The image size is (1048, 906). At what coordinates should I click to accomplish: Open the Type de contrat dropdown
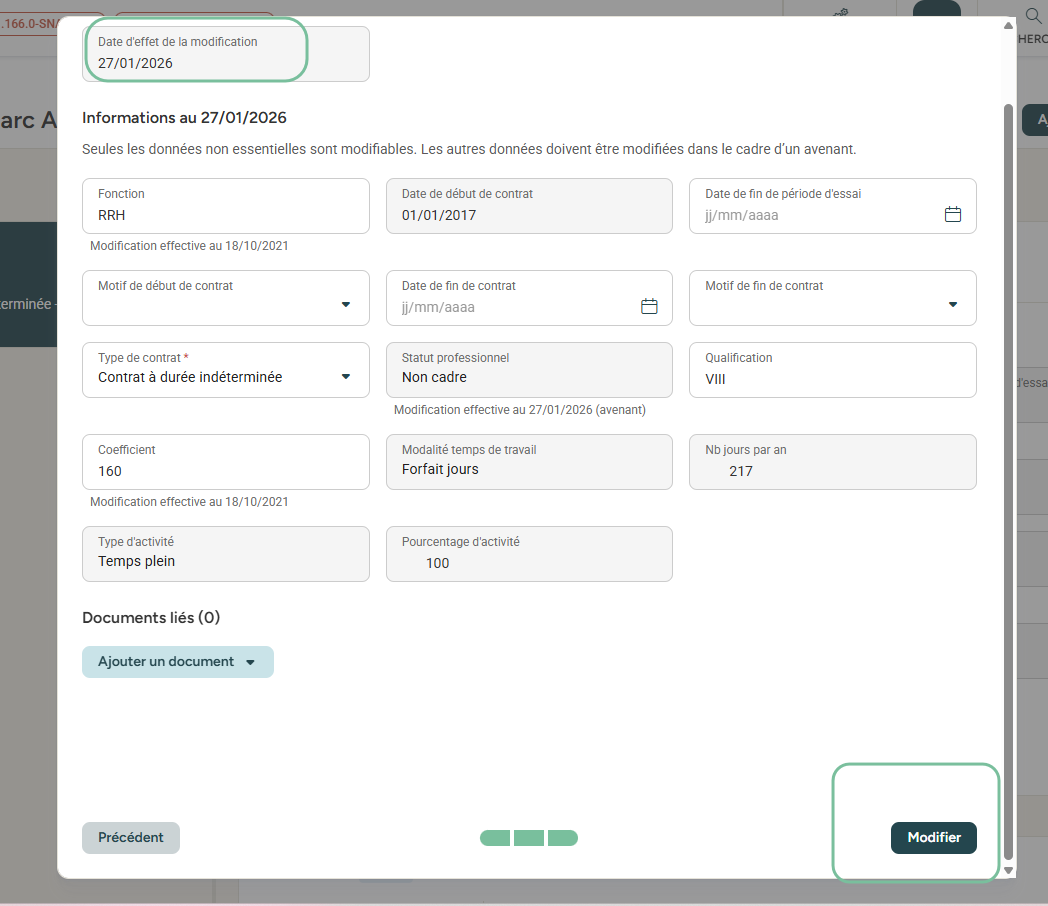[346, 377]
